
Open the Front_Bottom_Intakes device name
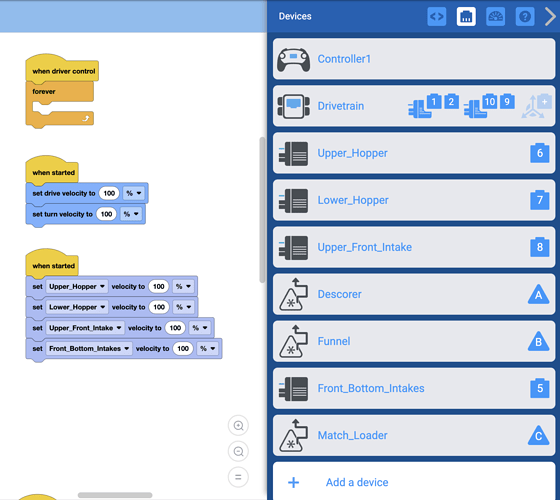click(371, 388)
